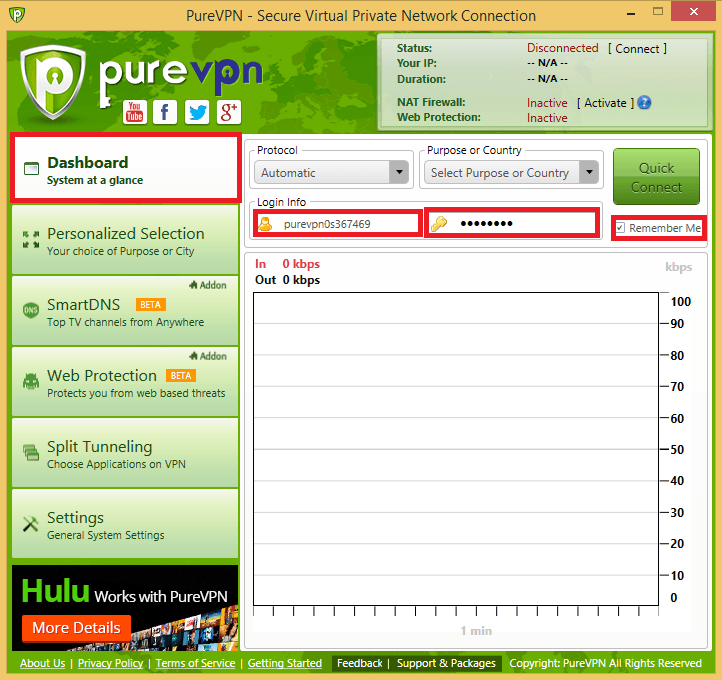The height and width of the screenshot is (680, 722).
Task: Click the Twitter bird icon
Action: click(x=197, y=112)
